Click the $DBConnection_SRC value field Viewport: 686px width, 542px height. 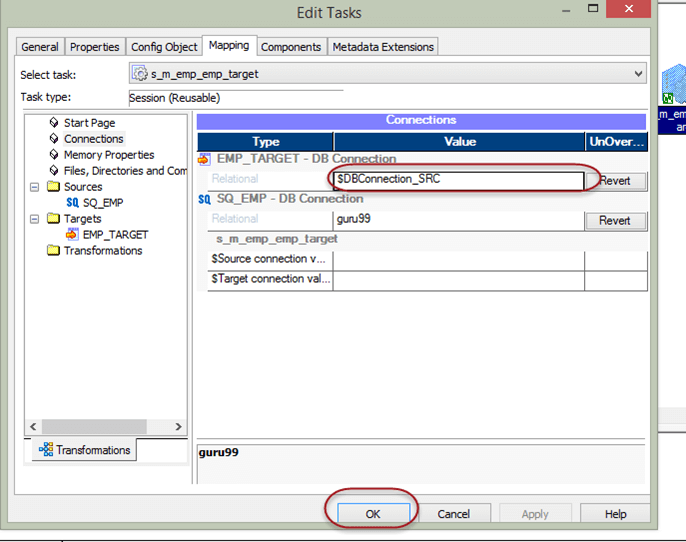point(458,180)
